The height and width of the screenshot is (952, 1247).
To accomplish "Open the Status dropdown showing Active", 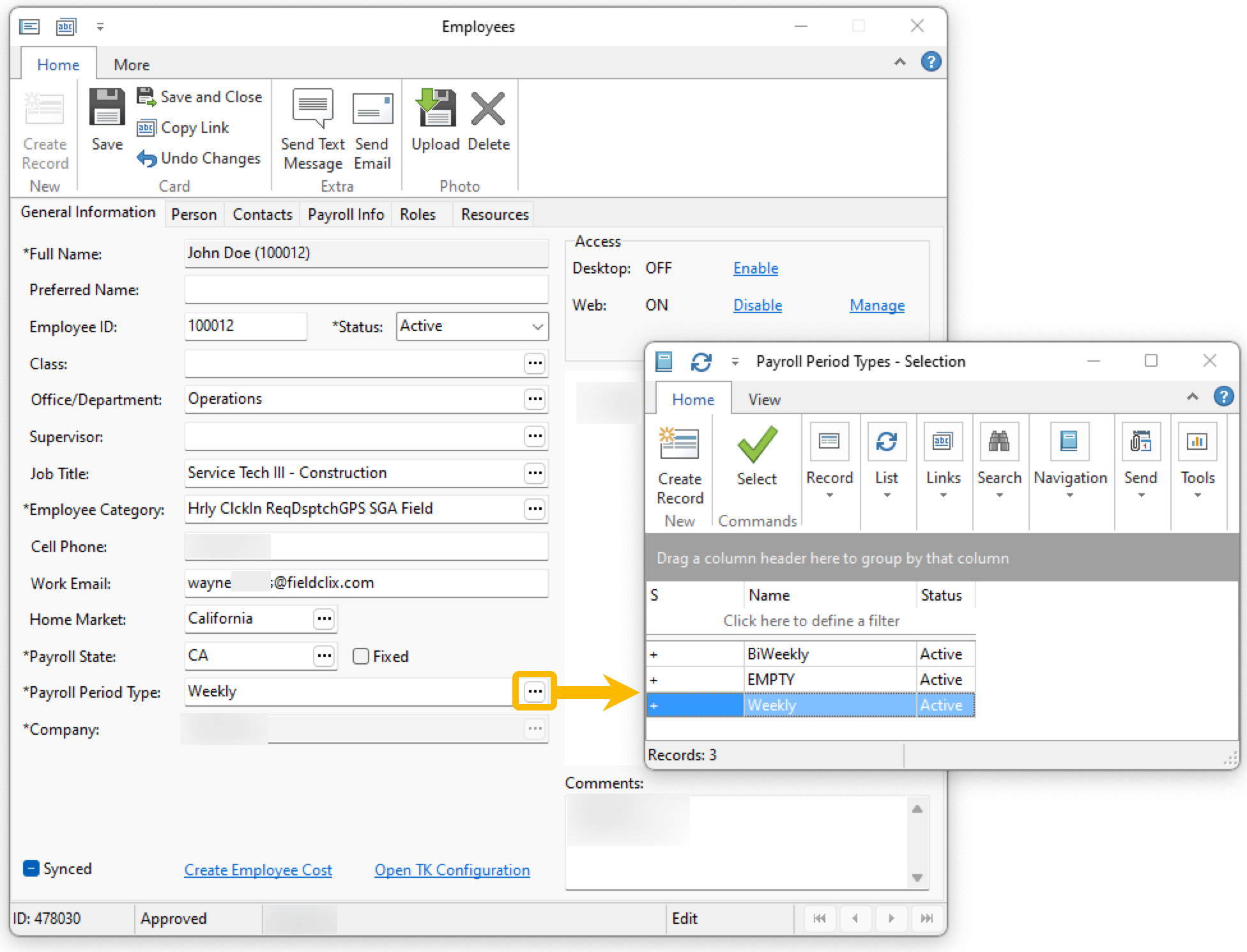I will [537, 326].
